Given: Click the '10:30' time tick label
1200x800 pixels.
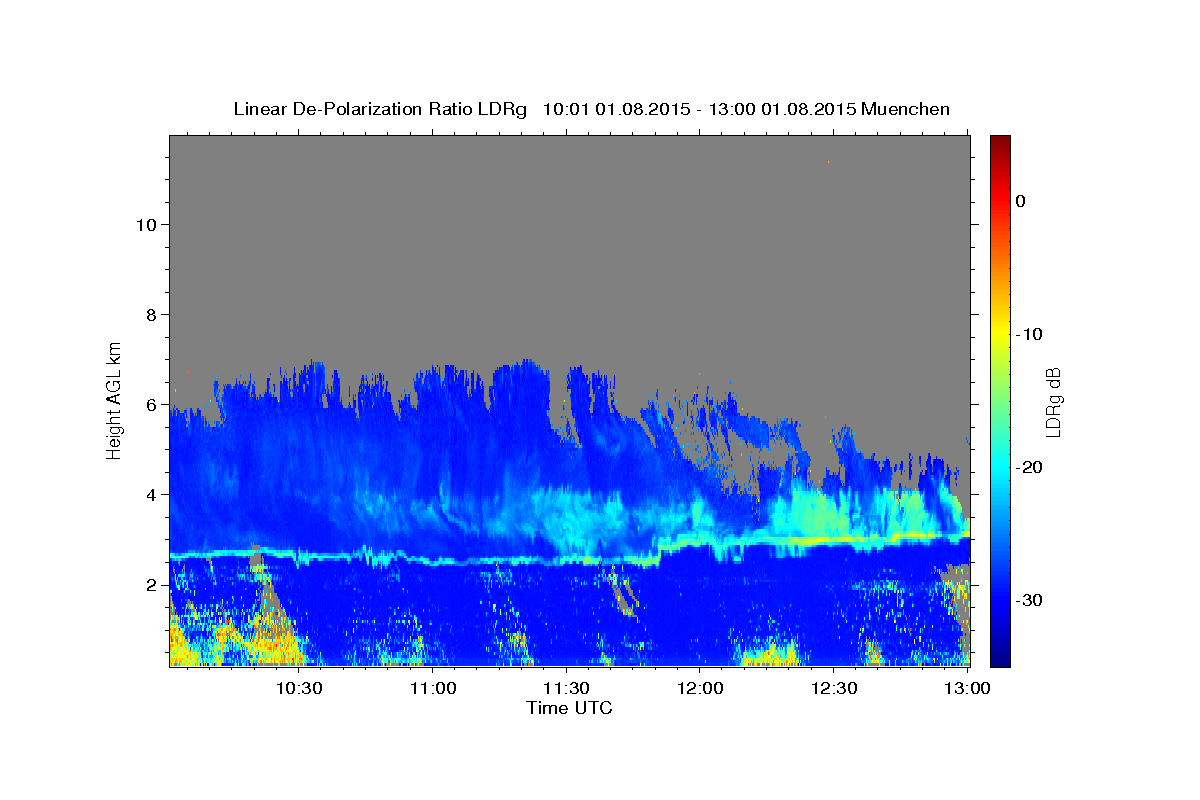Looking at the screenshot, I should (299, 688).
